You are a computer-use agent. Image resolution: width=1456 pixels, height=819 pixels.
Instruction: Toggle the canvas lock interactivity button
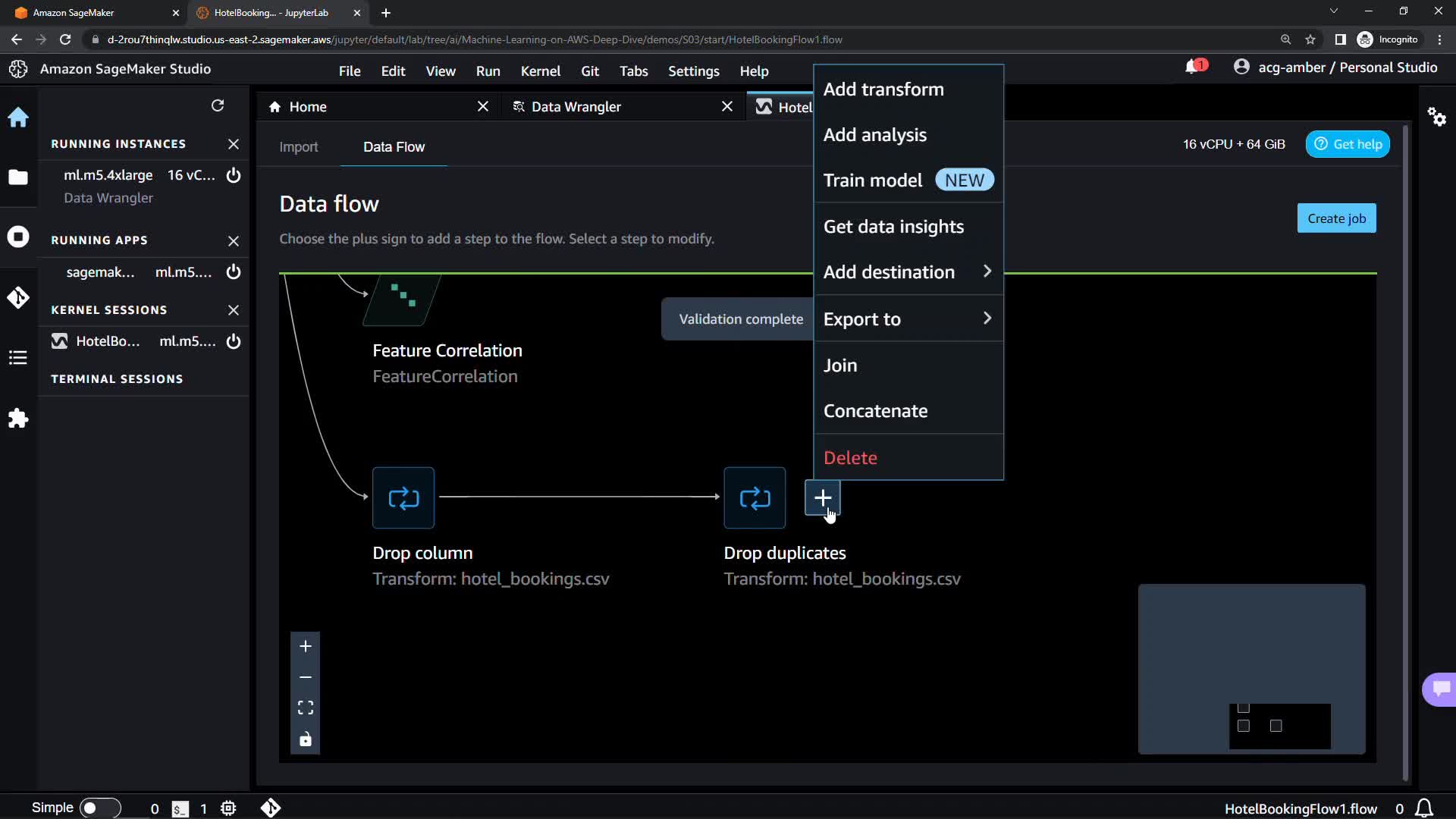click(x=306, y=739)
